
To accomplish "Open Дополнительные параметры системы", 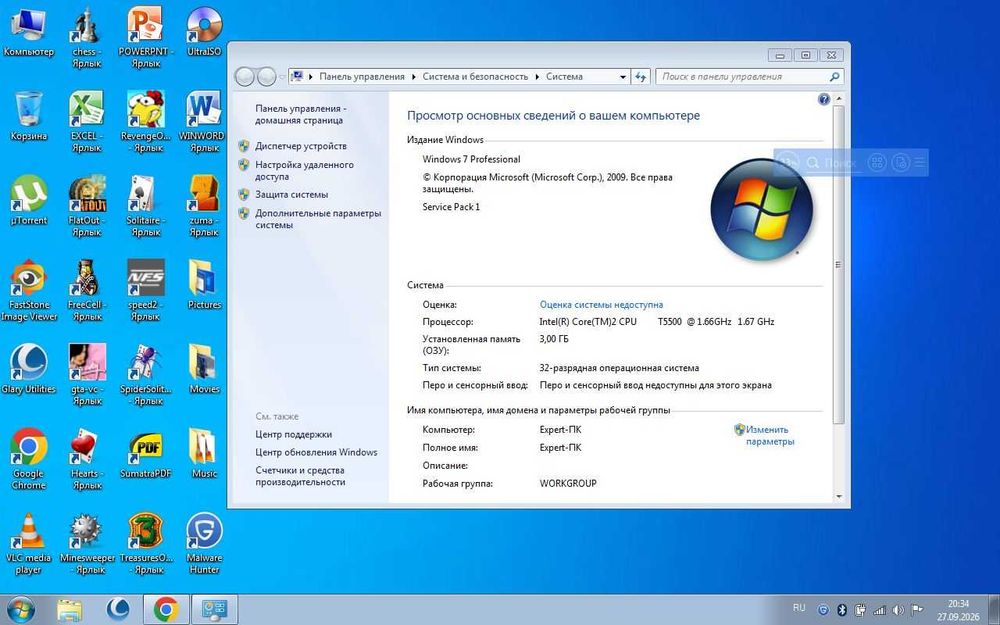I will tap(318, 219).
